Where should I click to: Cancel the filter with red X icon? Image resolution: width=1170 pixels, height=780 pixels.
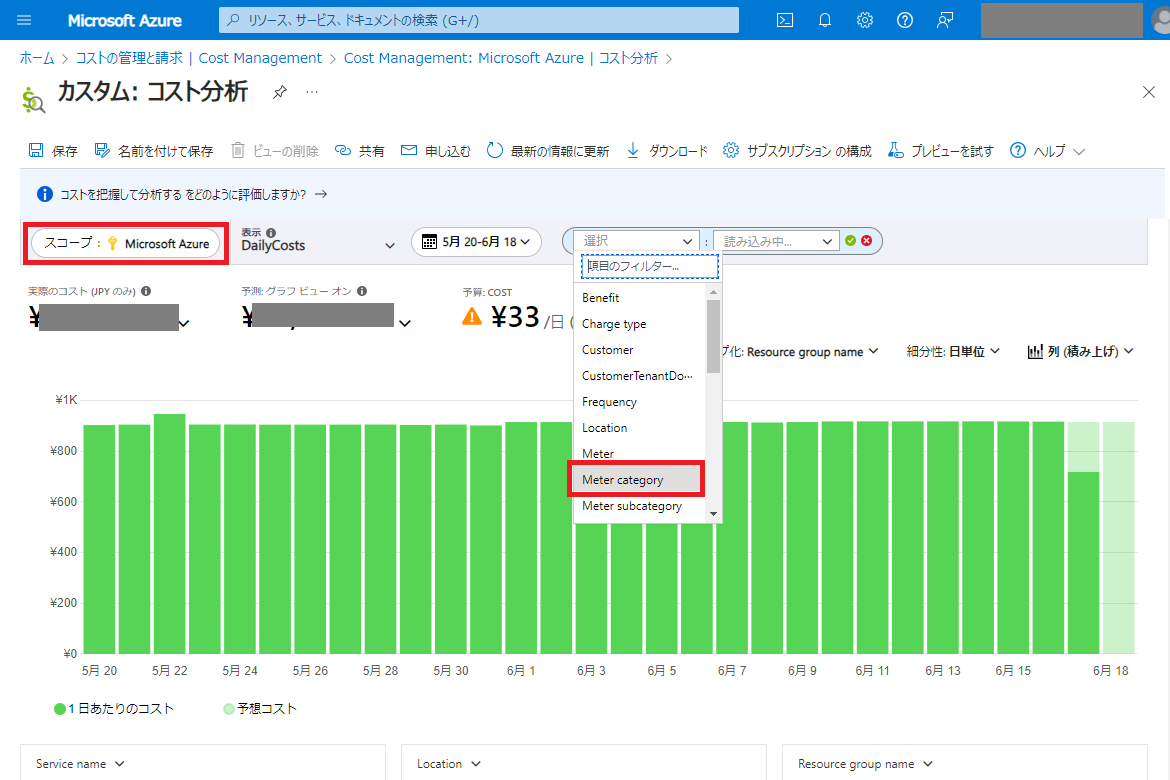866,240
